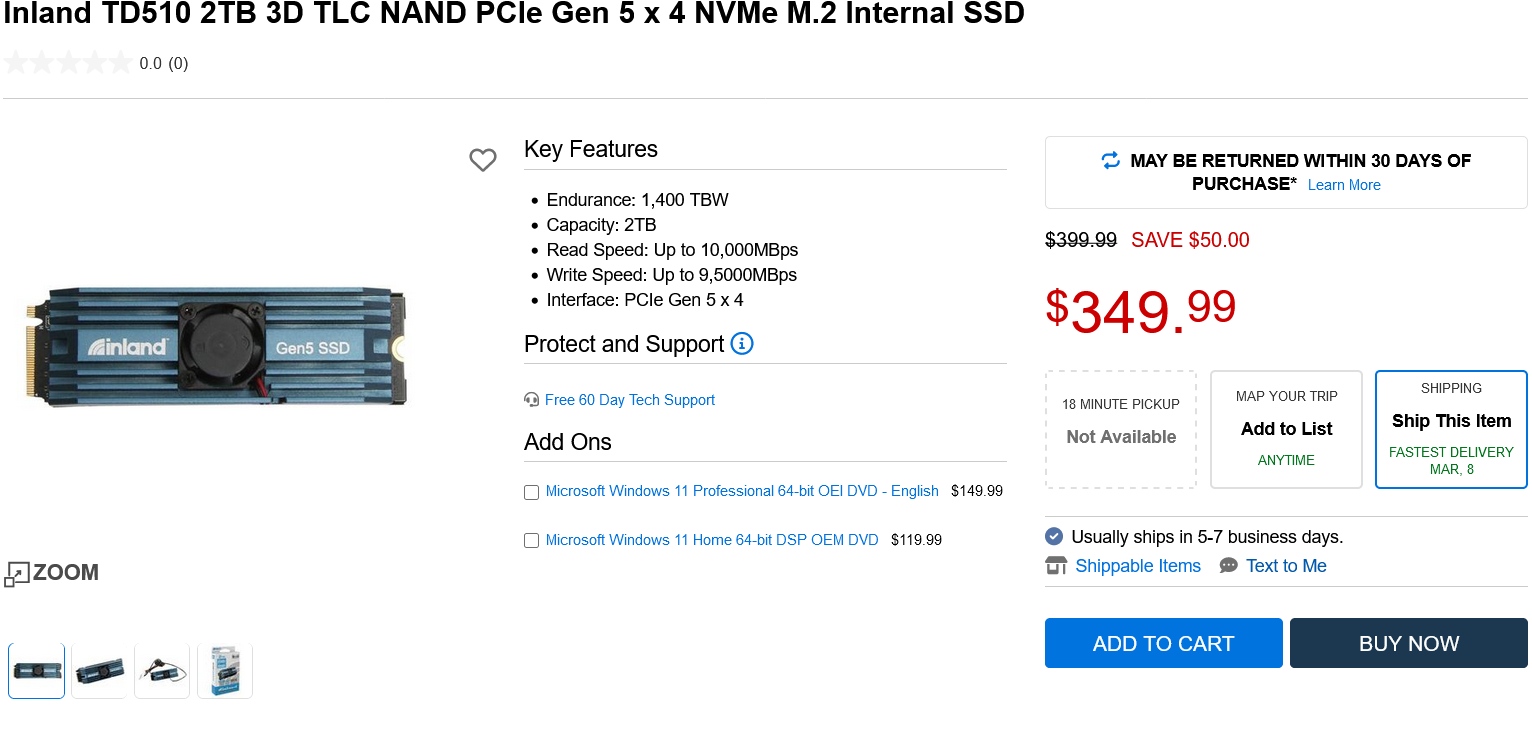Click the heart wishlist icon
The height and width of the screenshot is (751, 1532).
point(483,160)
